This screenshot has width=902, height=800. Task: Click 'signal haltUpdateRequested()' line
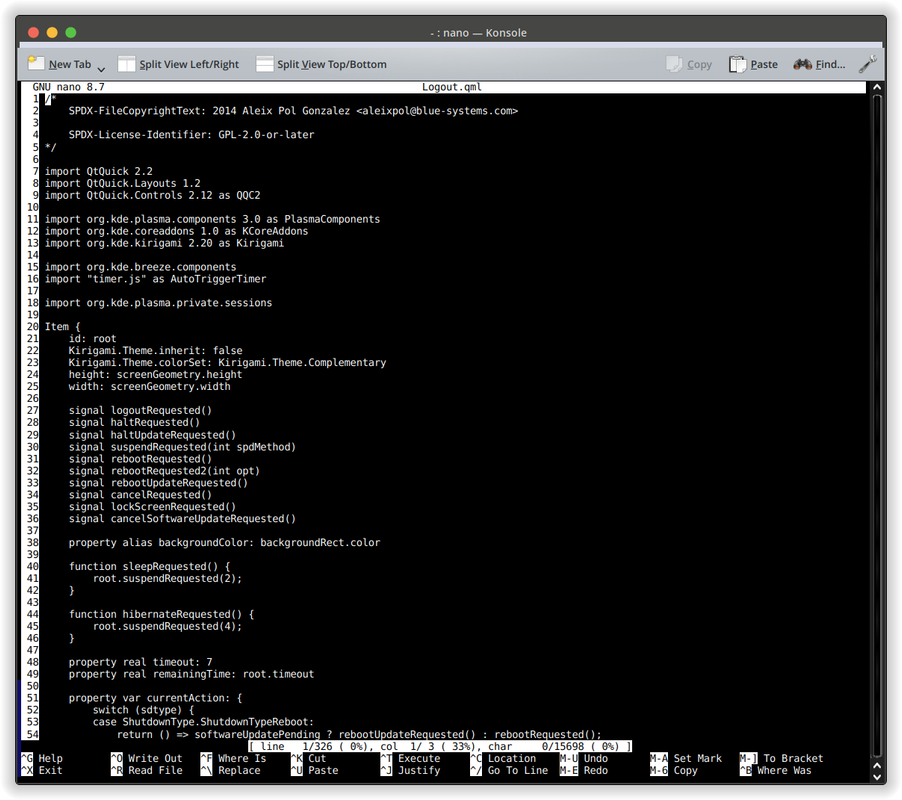152,435
